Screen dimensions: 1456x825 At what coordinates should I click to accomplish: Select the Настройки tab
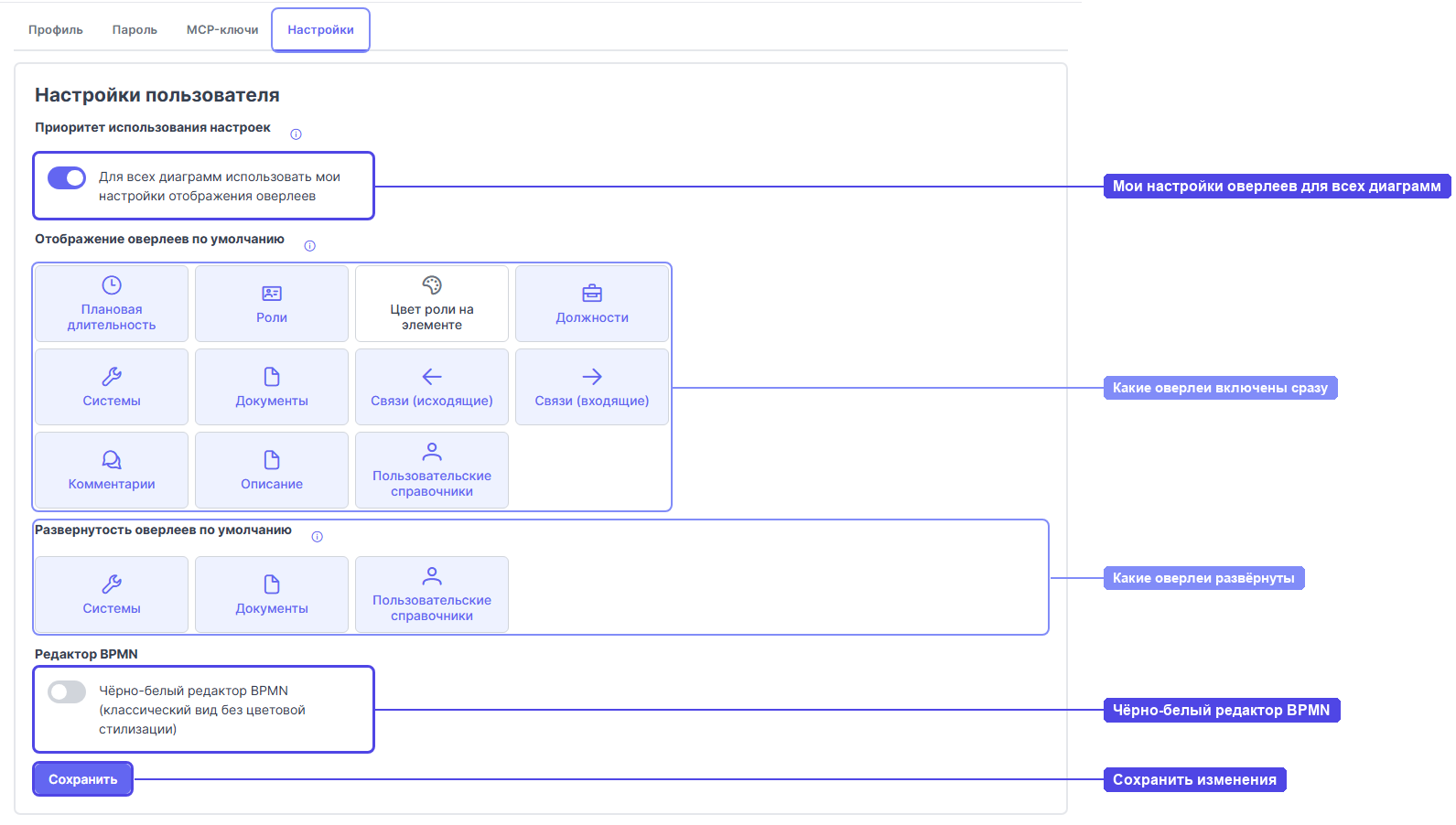click(x=320, y=30)
